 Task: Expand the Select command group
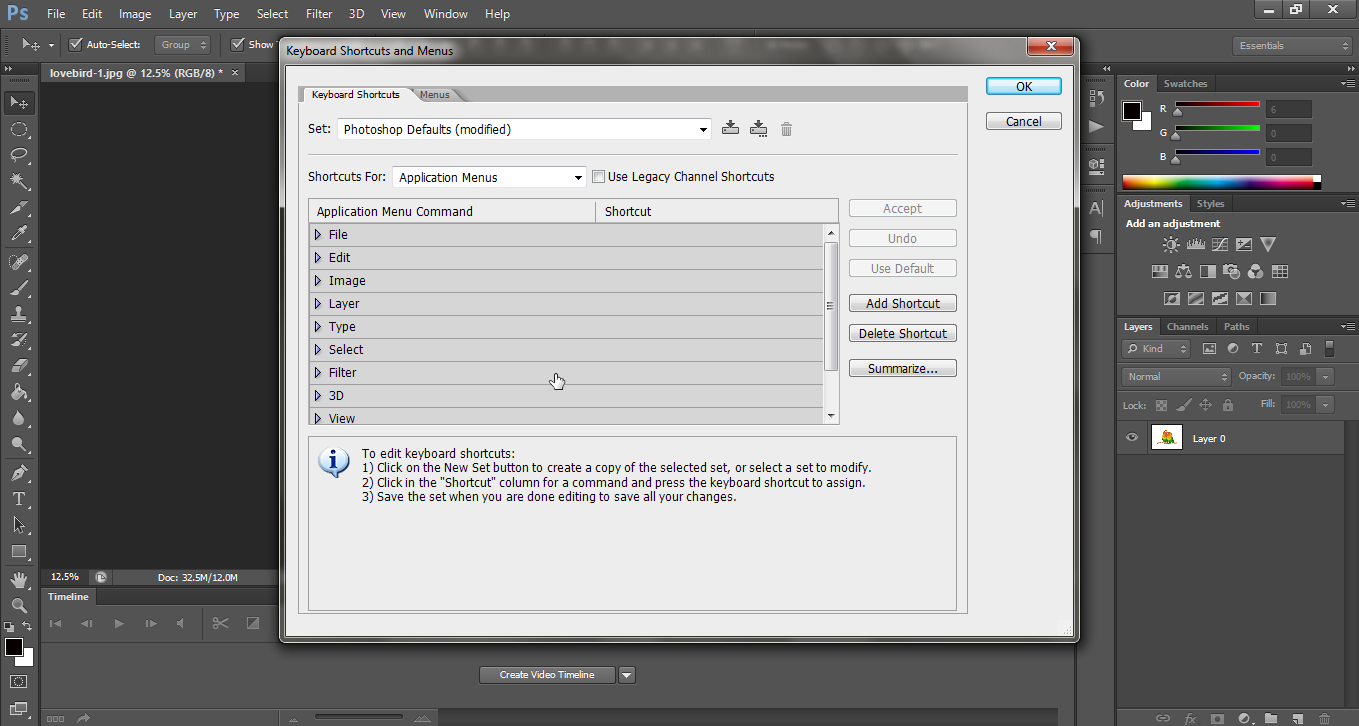pos(318,350)
